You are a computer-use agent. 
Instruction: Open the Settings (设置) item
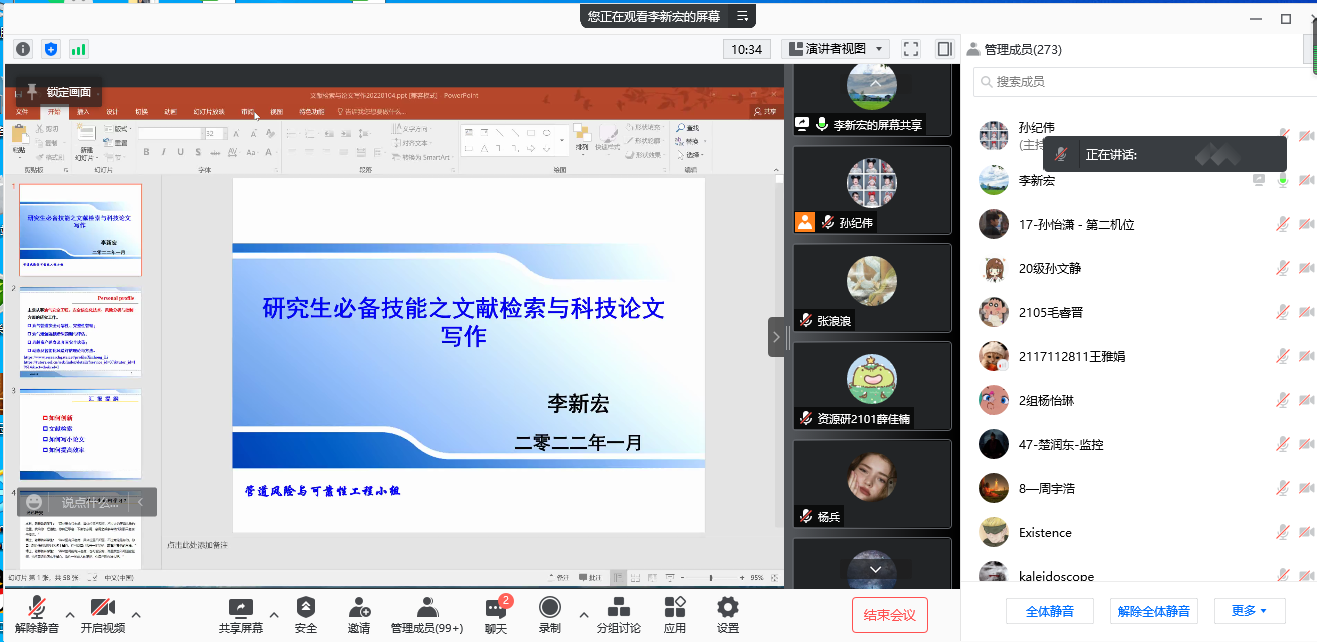click(x=728, y=615)
